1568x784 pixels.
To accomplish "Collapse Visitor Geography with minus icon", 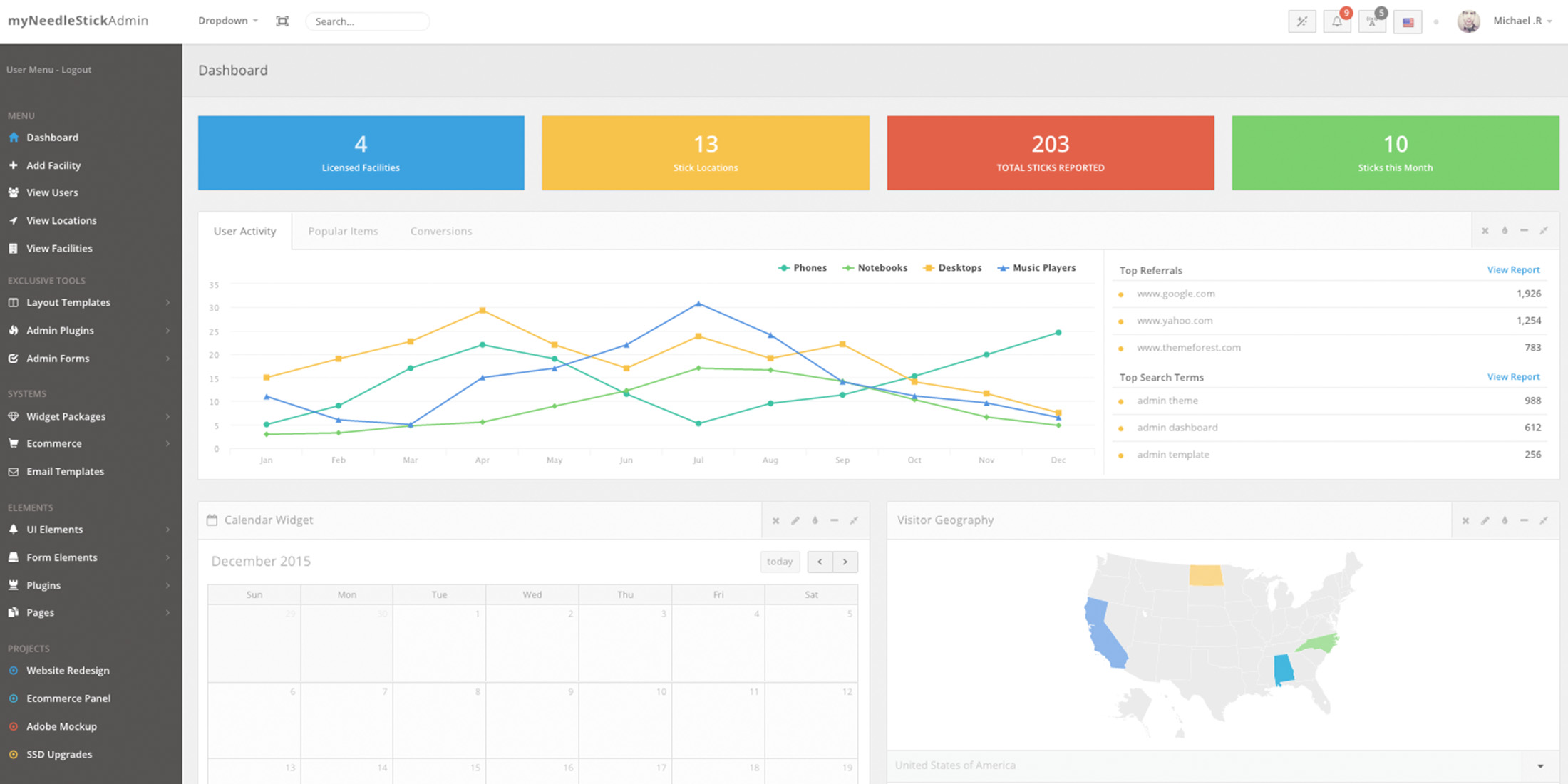I will (1524, 520).
